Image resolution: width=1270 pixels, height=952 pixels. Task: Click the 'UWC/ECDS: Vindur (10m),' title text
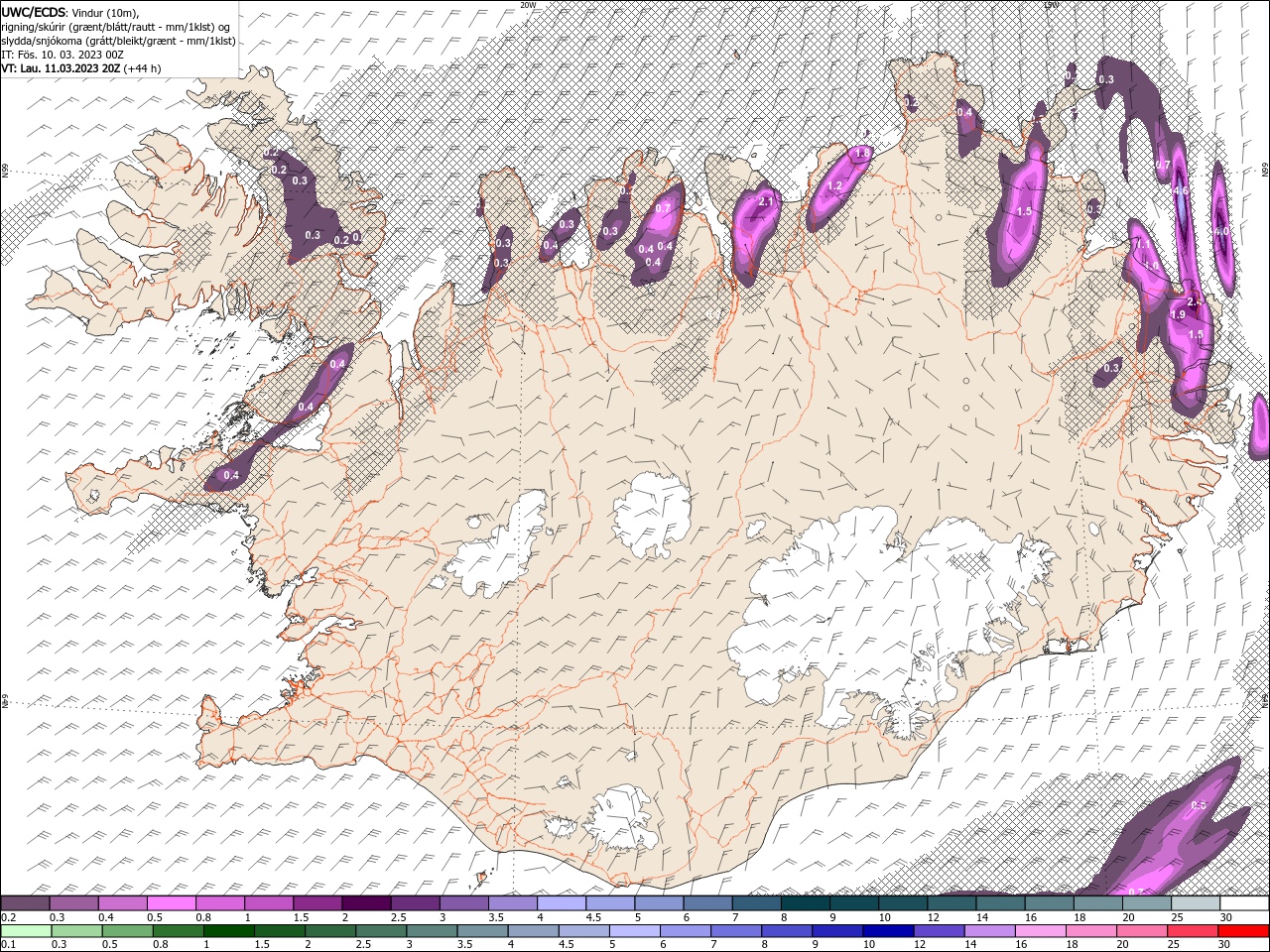point(70,12)
